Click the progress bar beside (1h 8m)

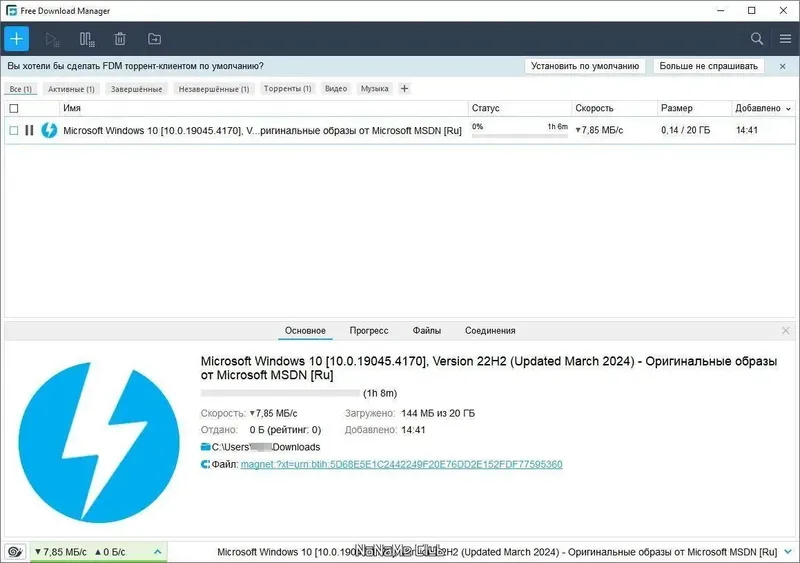[280, 393]
